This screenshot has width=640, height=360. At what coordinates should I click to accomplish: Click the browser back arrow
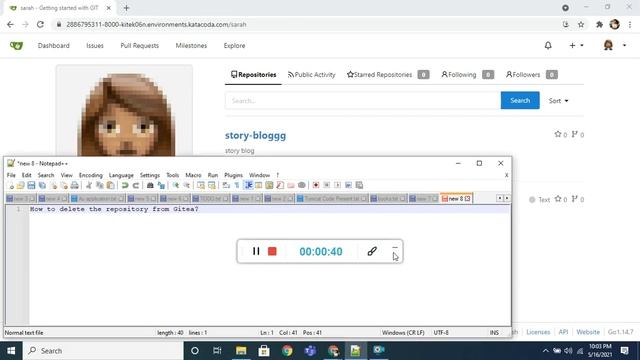pyautogui.click(x=10, y=24)
